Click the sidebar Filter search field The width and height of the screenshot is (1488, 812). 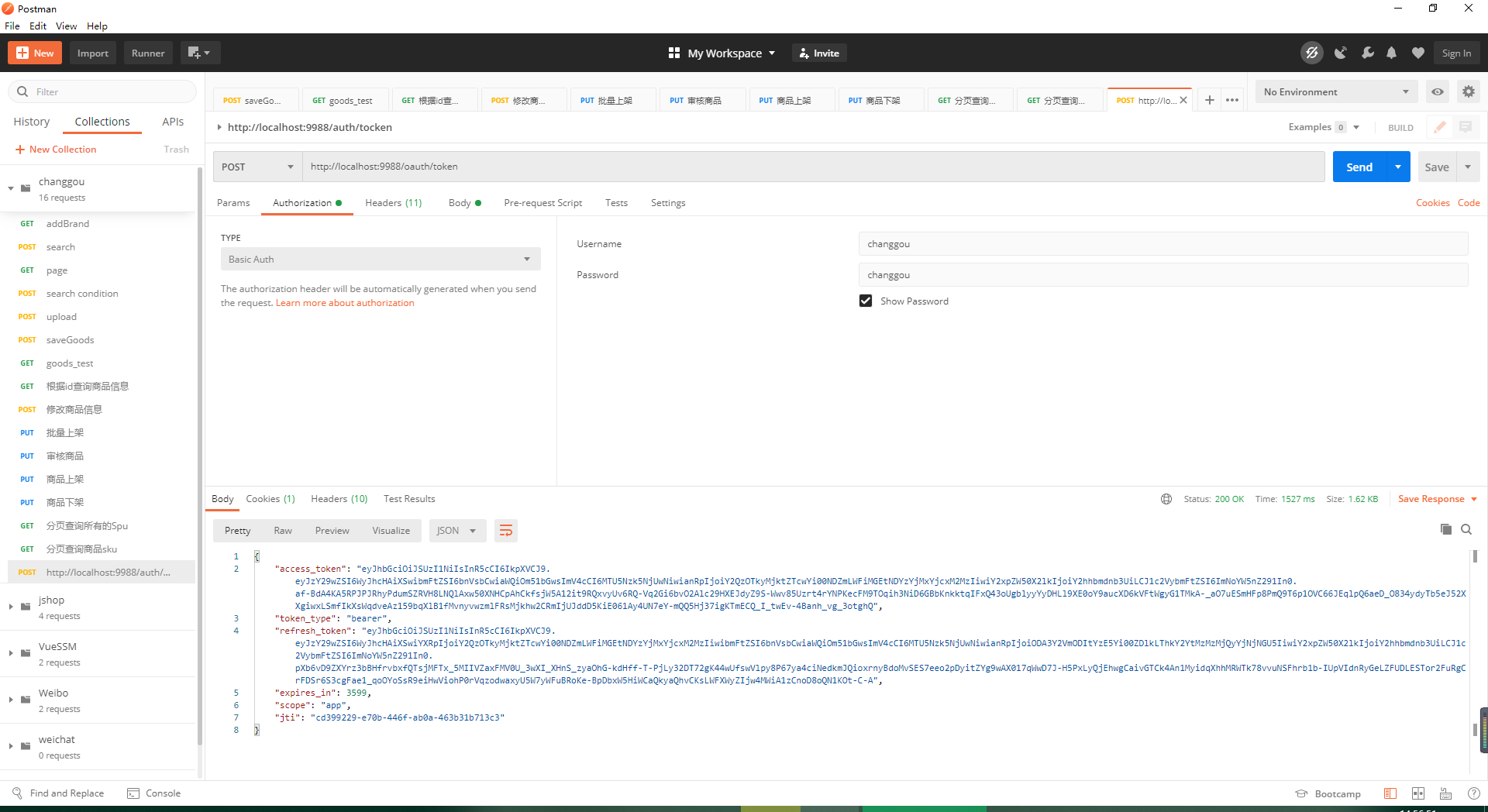[x=102, y=91]
